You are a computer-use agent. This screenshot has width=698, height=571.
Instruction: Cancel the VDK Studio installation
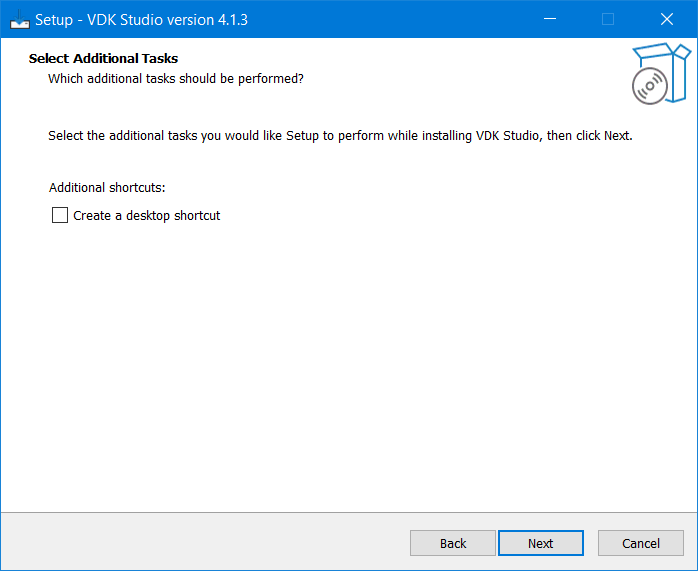pyautogui.click(x=641, y=543)
